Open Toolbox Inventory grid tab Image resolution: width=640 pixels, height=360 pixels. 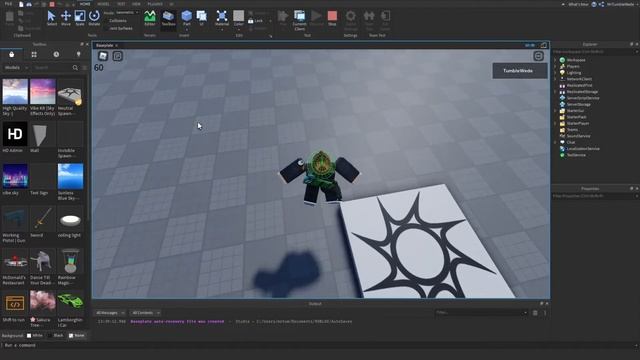(x=34, y=54)
